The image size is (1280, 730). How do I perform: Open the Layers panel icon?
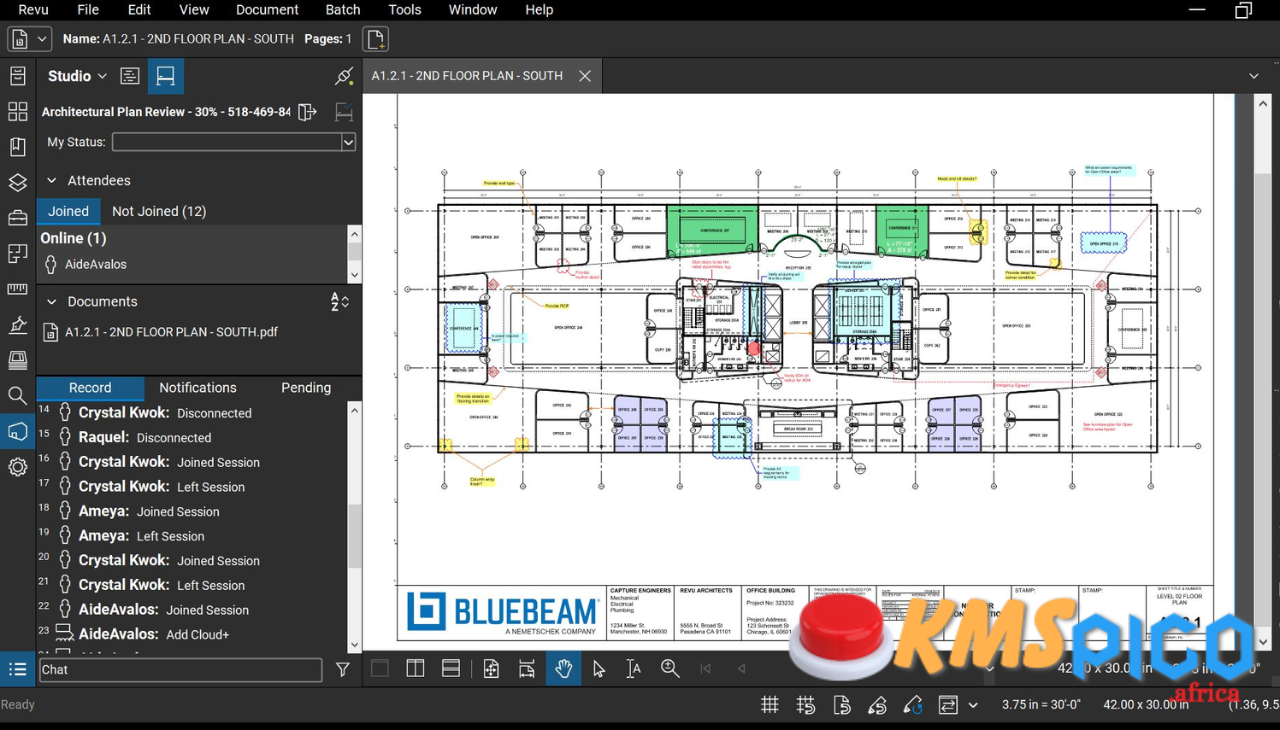[17, 183]
